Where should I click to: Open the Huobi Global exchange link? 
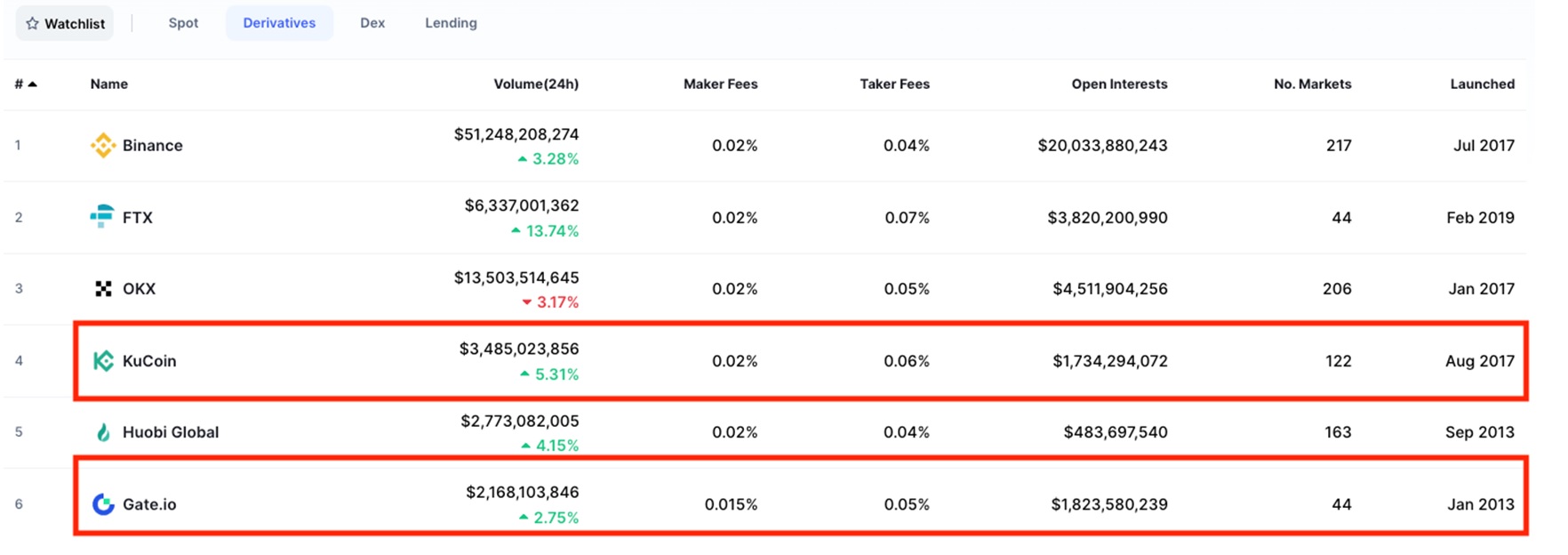171,432
